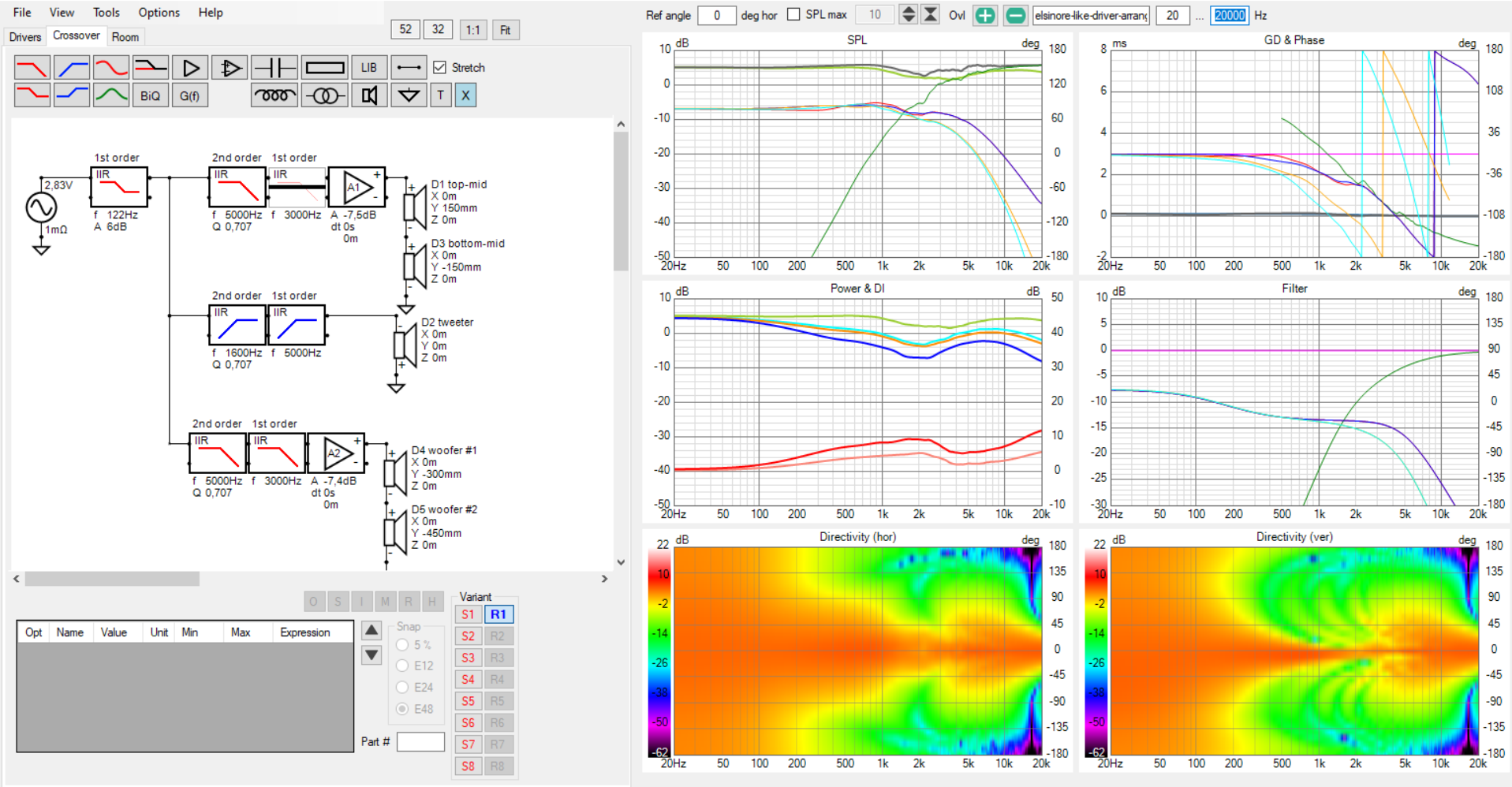Select the E24 snap radio button
This screenshot has width=1512, height=787.
(402, 687)
